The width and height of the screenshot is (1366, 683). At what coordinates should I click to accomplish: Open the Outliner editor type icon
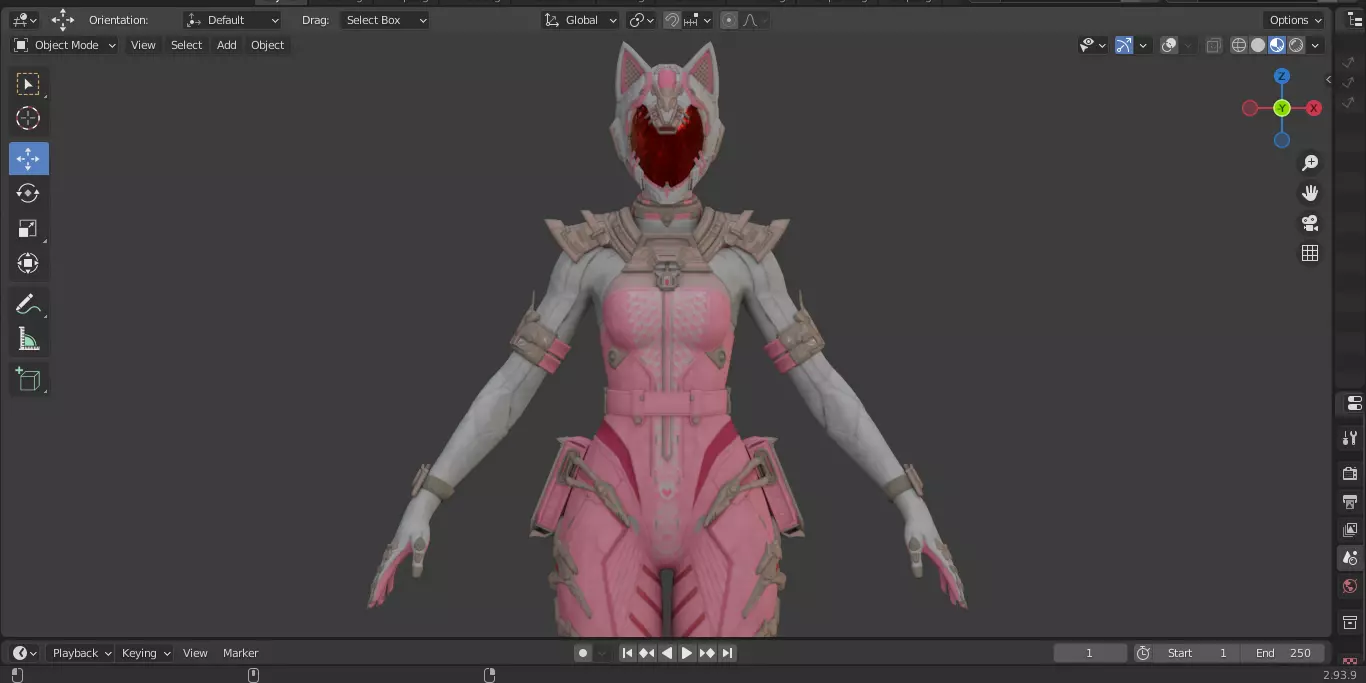click(1355, 19)
